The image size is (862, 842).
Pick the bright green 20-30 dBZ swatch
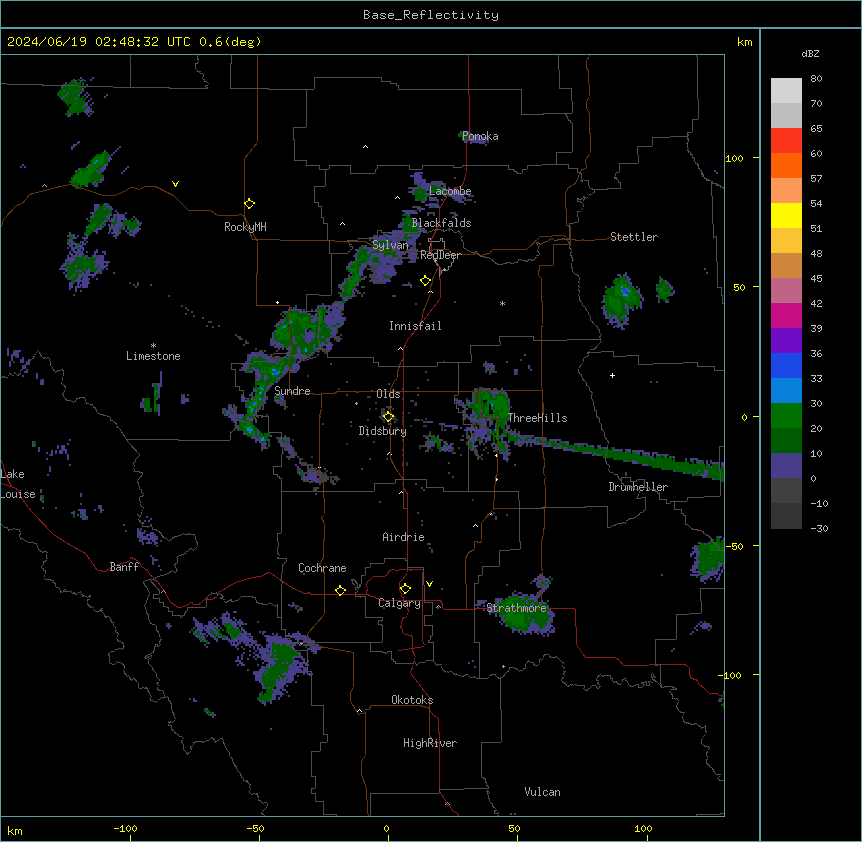coord(786,416)
